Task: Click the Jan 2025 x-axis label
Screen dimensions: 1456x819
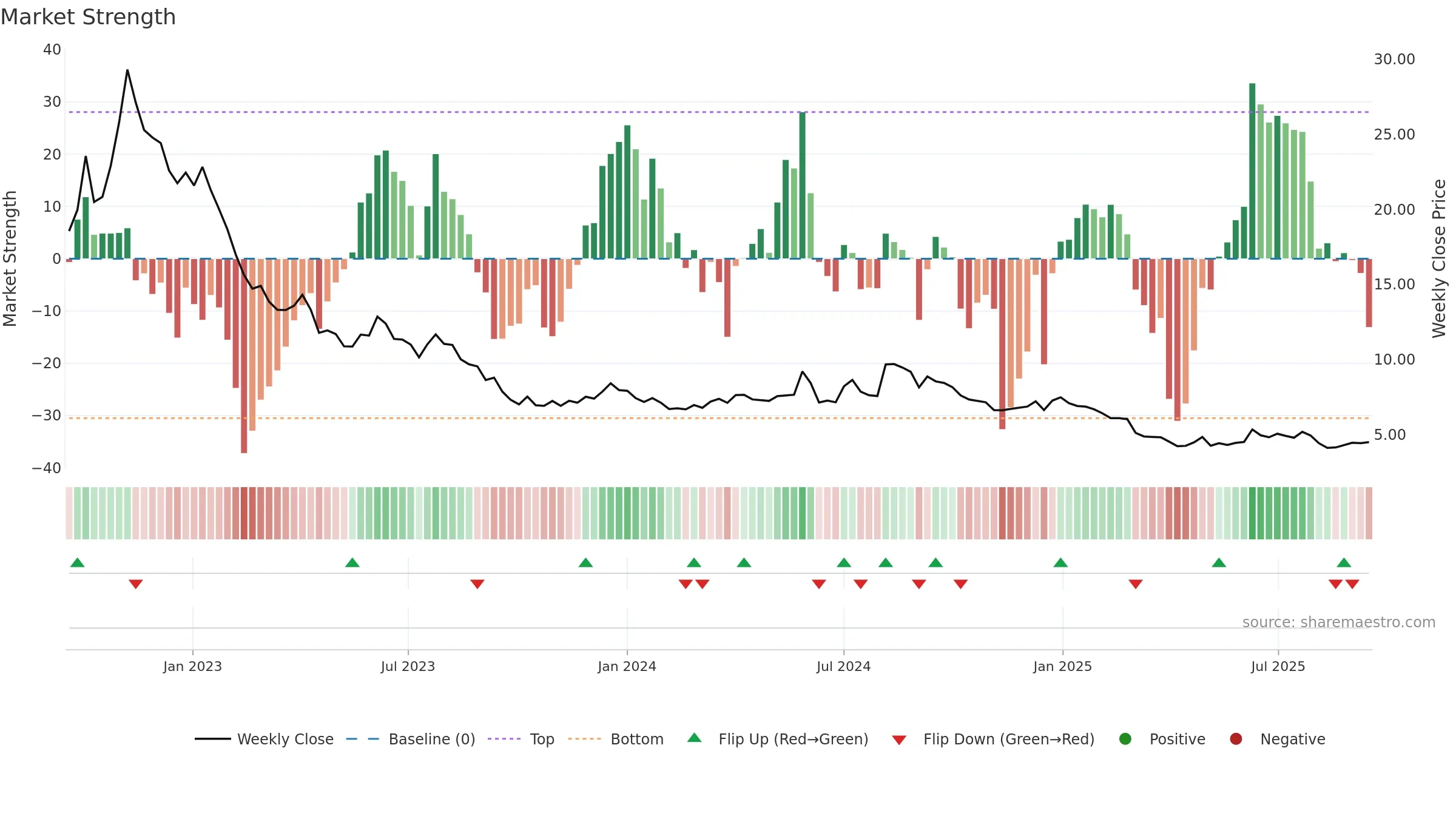Action: click(1062, 666)
